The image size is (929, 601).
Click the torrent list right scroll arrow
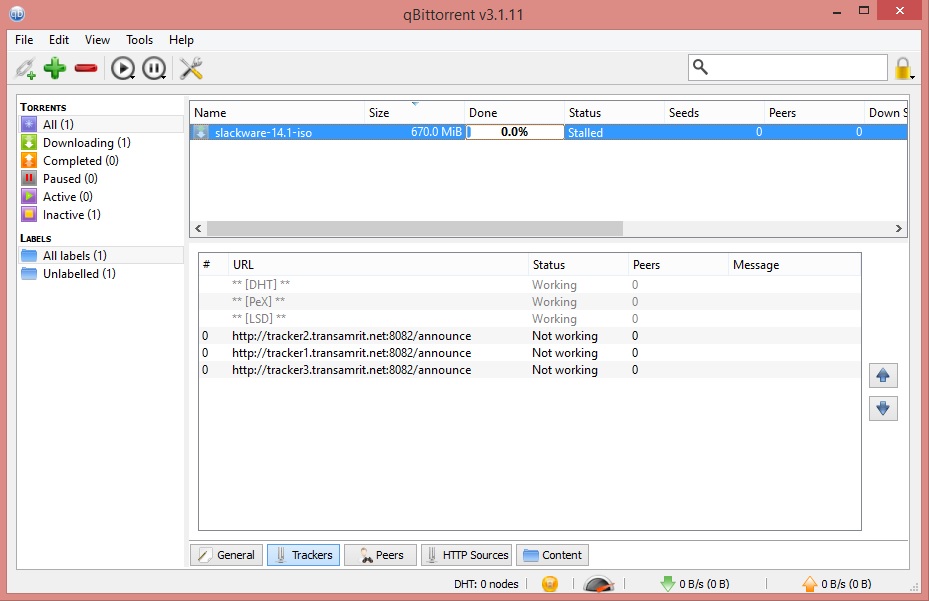tap(899, 228)
